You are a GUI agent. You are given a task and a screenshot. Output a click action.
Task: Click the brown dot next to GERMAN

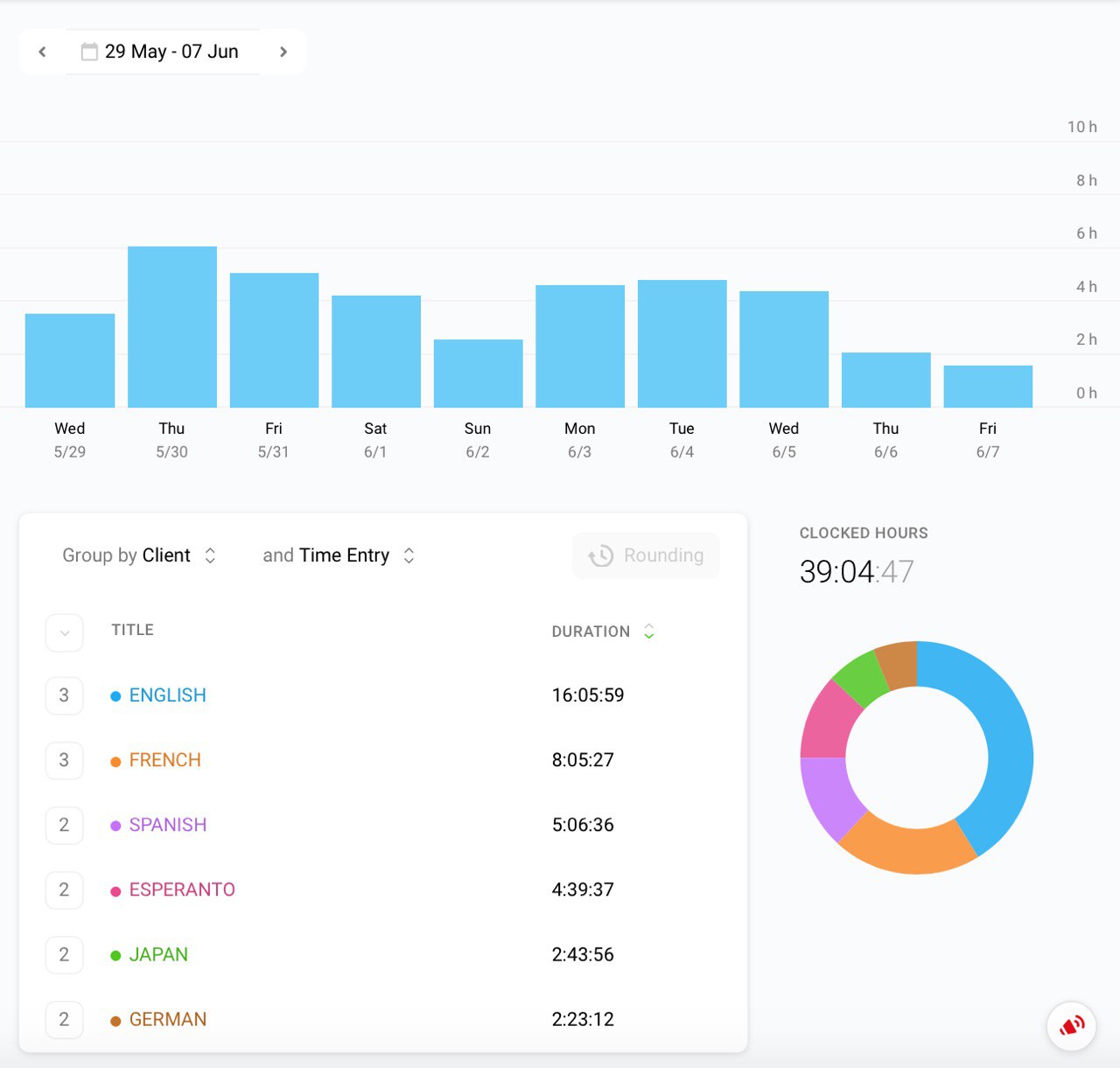click(x=115, y=1021)
